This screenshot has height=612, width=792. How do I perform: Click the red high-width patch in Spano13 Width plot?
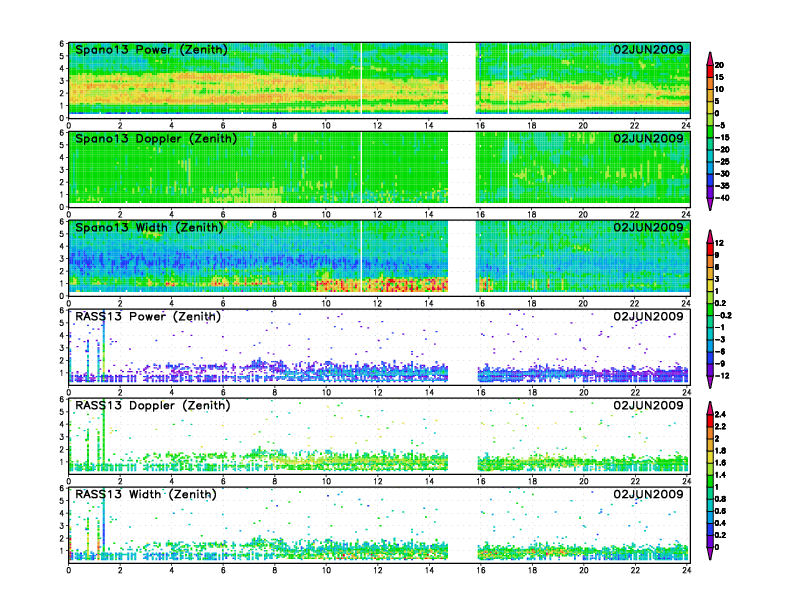tap(382, 285)
